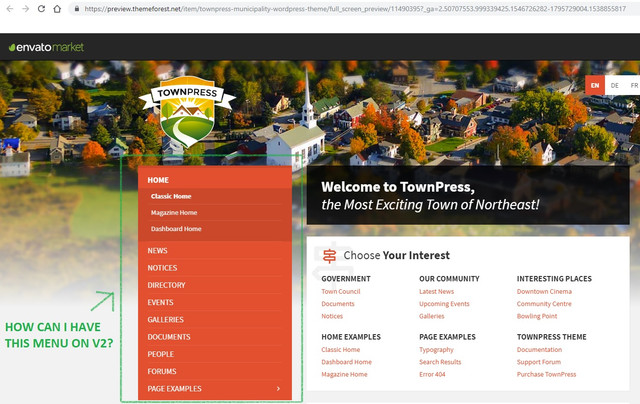Click the signpost icon beside Choose Your Interest
The image size is (640, 404).
coord(329,256)
